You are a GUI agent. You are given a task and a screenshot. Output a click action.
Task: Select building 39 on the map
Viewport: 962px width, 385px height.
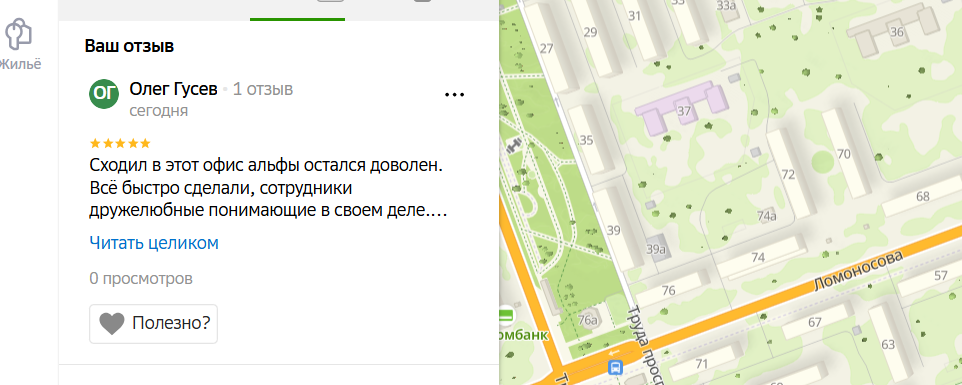point(614,231)
